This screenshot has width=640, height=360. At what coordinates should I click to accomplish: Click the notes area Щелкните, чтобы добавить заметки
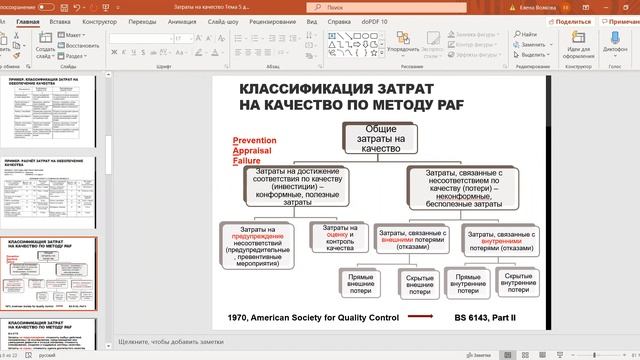click(171, 342)
